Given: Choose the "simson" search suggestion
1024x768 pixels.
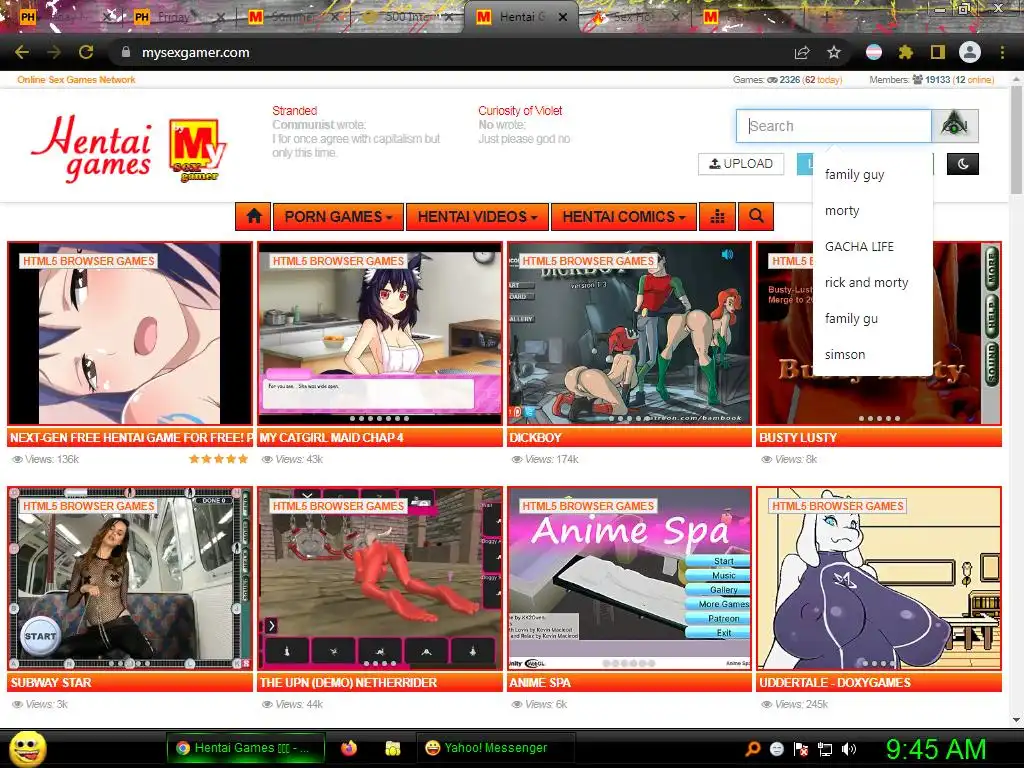Looking at the screenshot, I should (872, 354).
